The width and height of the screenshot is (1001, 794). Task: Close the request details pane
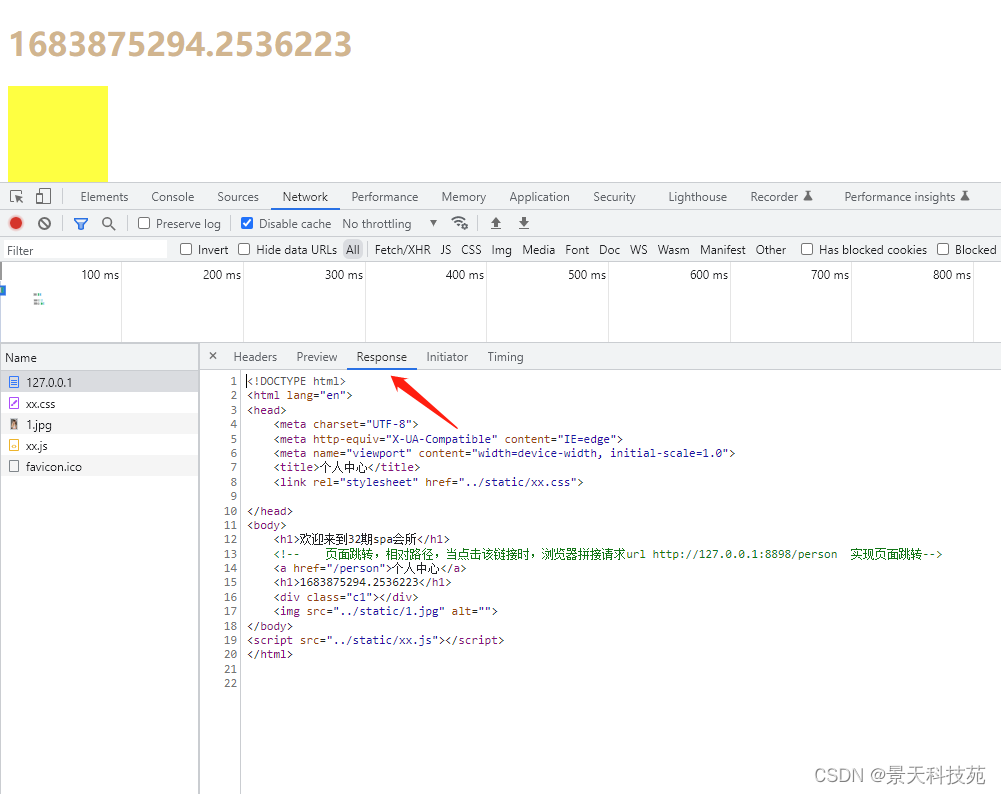point(213,356)
